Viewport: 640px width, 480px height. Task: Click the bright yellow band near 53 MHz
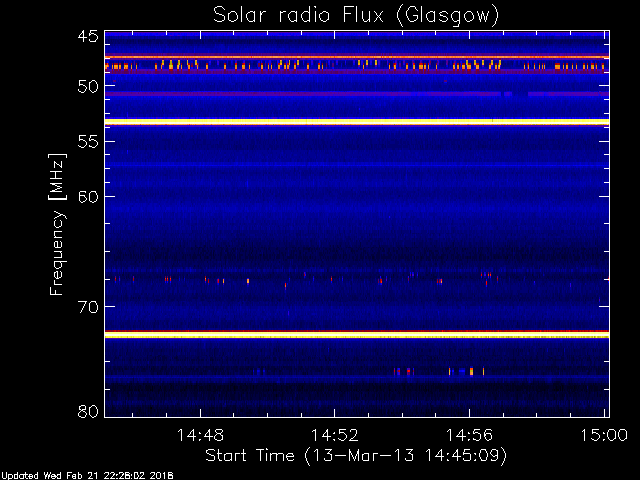(x=357, y=122)
